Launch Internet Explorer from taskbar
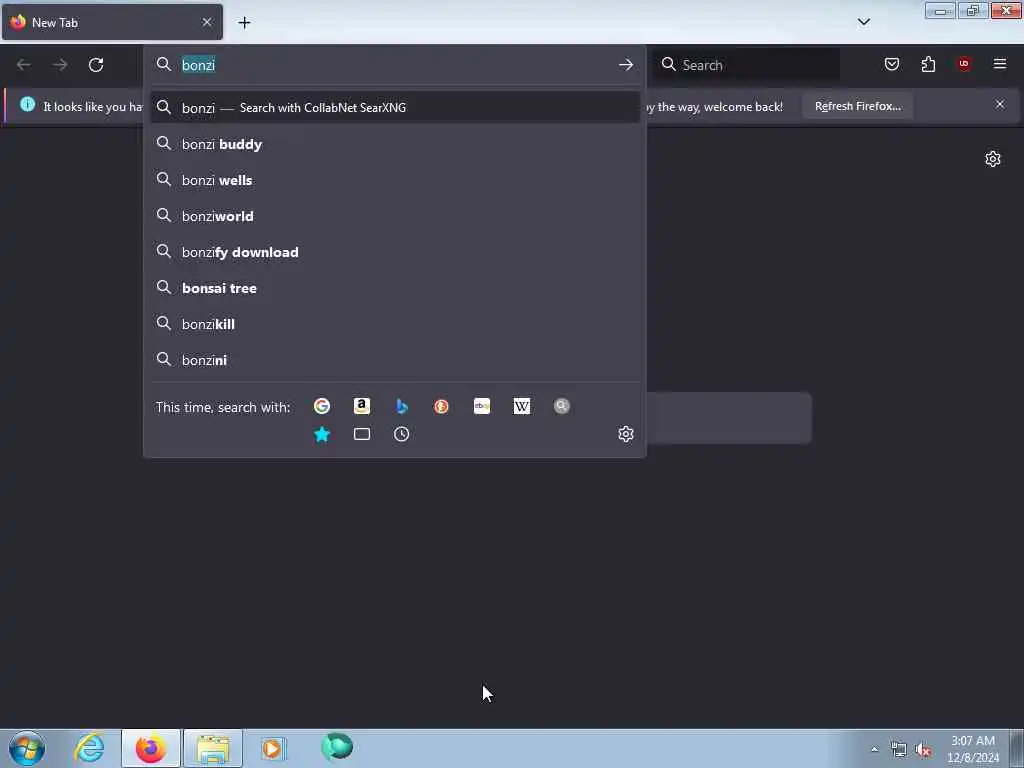 (x=89, y=748)
